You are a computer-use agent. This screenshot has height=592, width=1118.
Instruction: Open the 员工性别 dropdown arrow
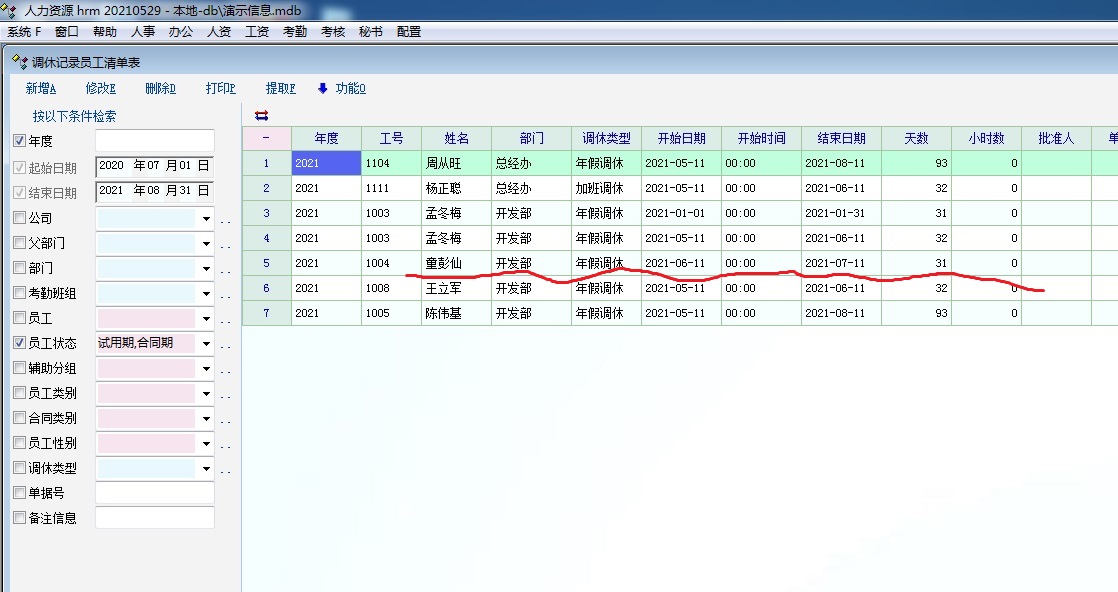coord(206,443)
